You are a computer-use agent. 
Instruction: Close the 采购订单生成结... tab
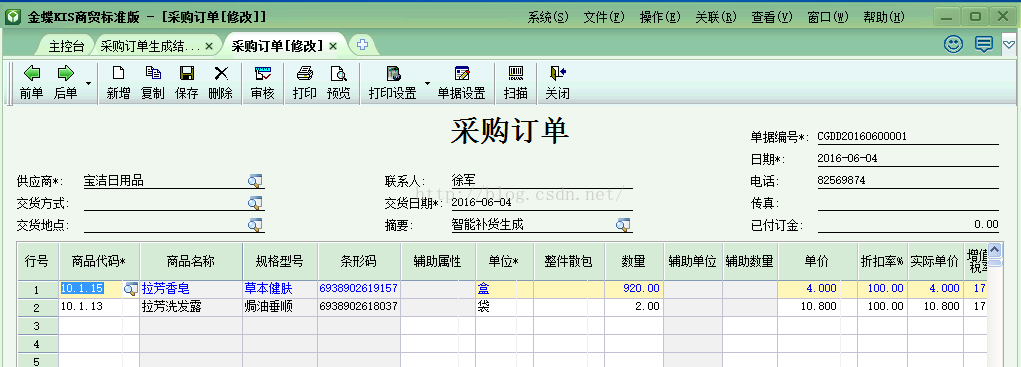coord(209,46)
